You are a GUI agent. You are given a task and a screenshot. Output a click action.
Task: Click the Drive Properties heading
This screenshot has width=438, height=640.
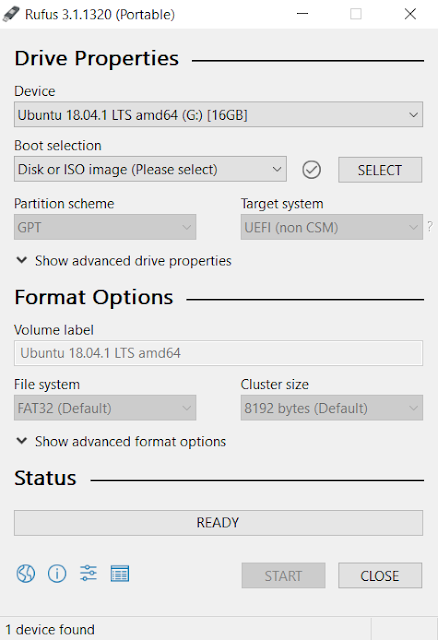click(x=97, y=58)
